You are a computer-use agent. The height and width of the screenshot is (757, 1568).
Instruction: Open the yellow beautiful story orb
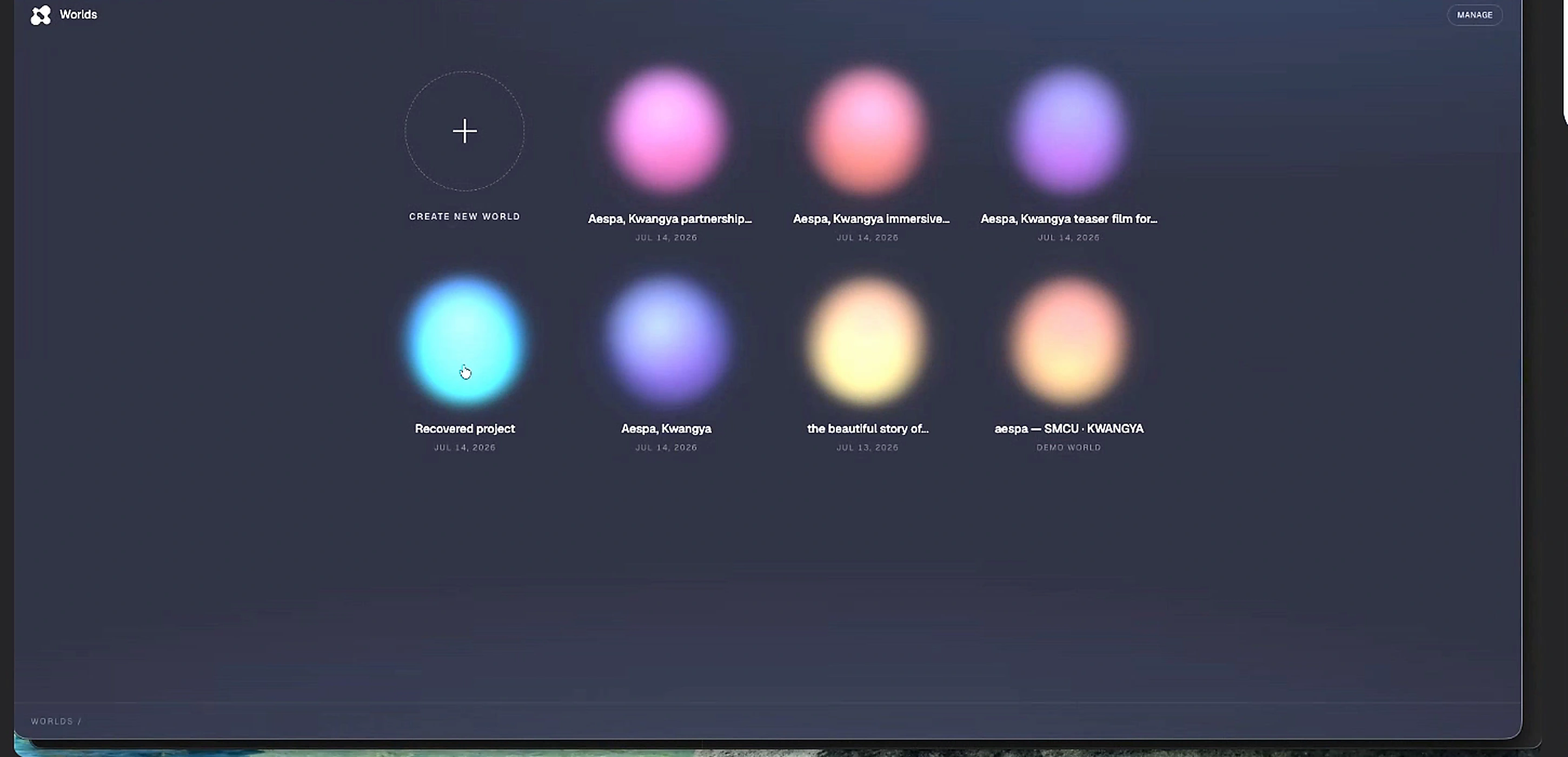868,341
